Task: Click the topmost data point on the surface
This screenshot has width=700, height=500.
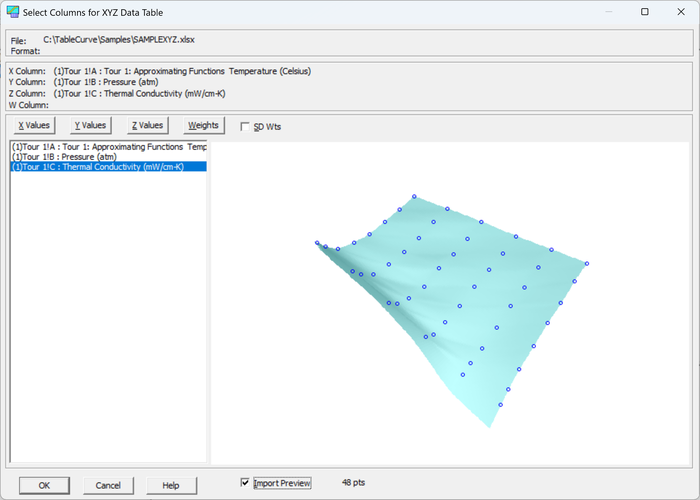Action: pyautogui.click(x=414, y=196)
